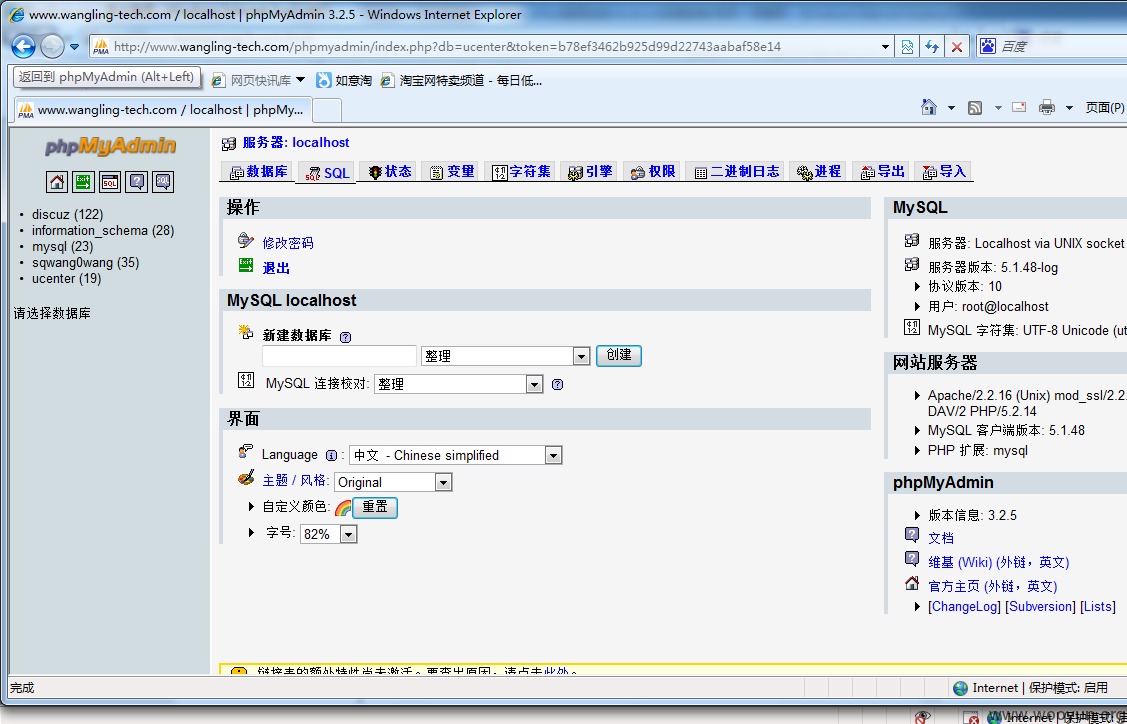Open the address bar history dropdown arrow
This screenshot has width=1127, height=724.
point(886,47)
